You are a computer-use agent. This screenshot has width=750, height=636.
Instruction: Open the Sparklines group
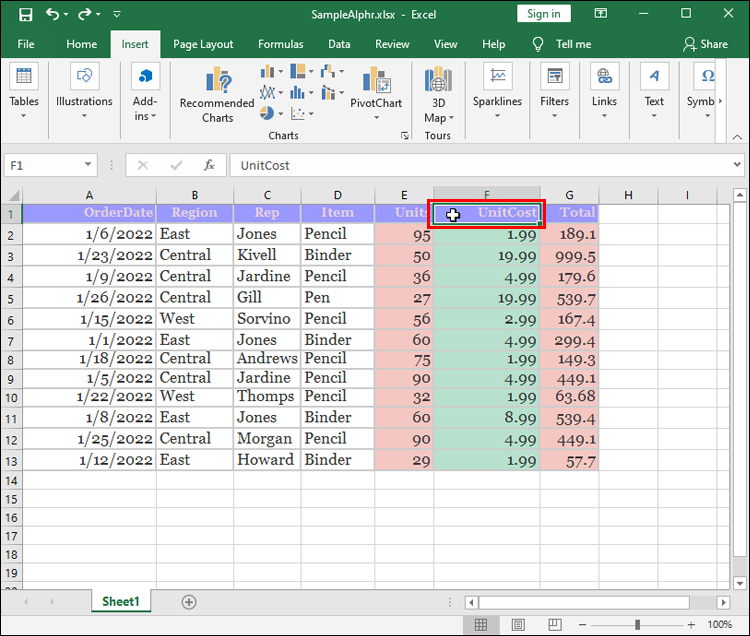coord(497,89)
